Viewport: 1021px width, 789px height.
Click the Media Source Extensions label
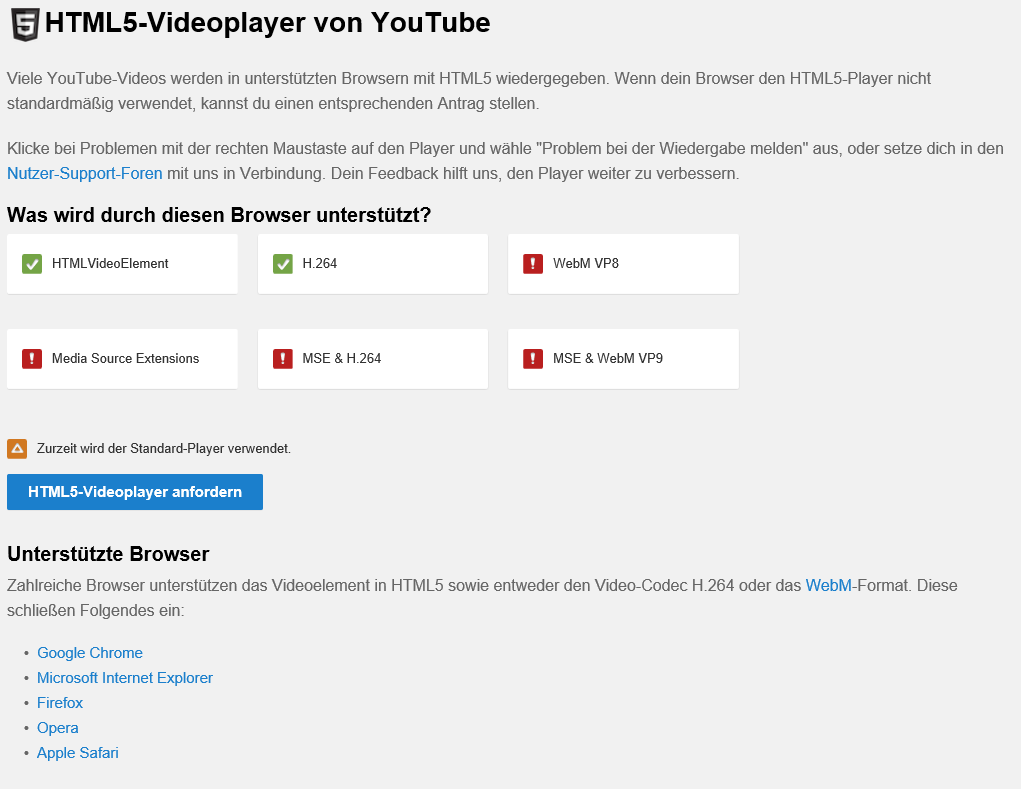coord(126,359)
